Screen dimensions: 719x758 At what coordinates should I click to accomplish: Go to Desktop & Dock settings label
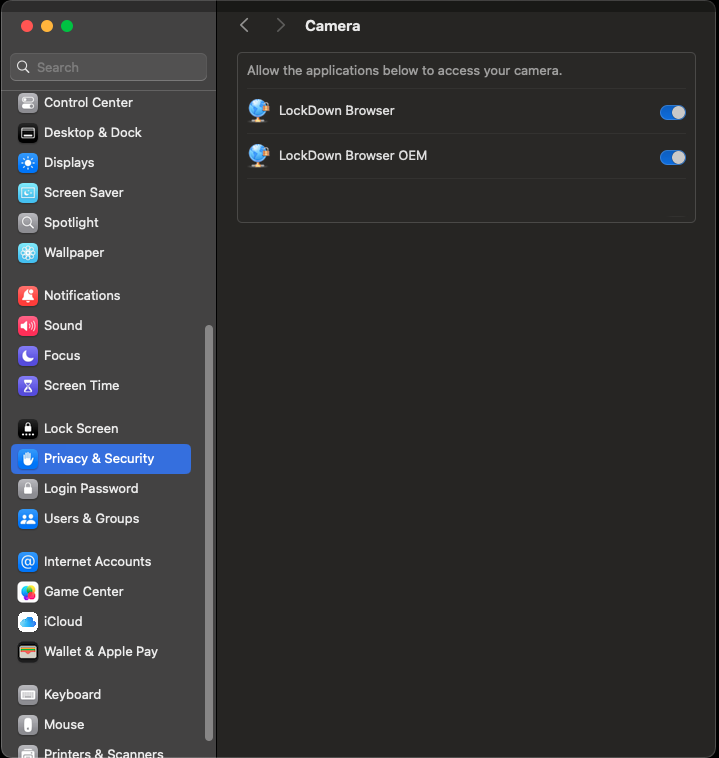[x=93, y=132]
